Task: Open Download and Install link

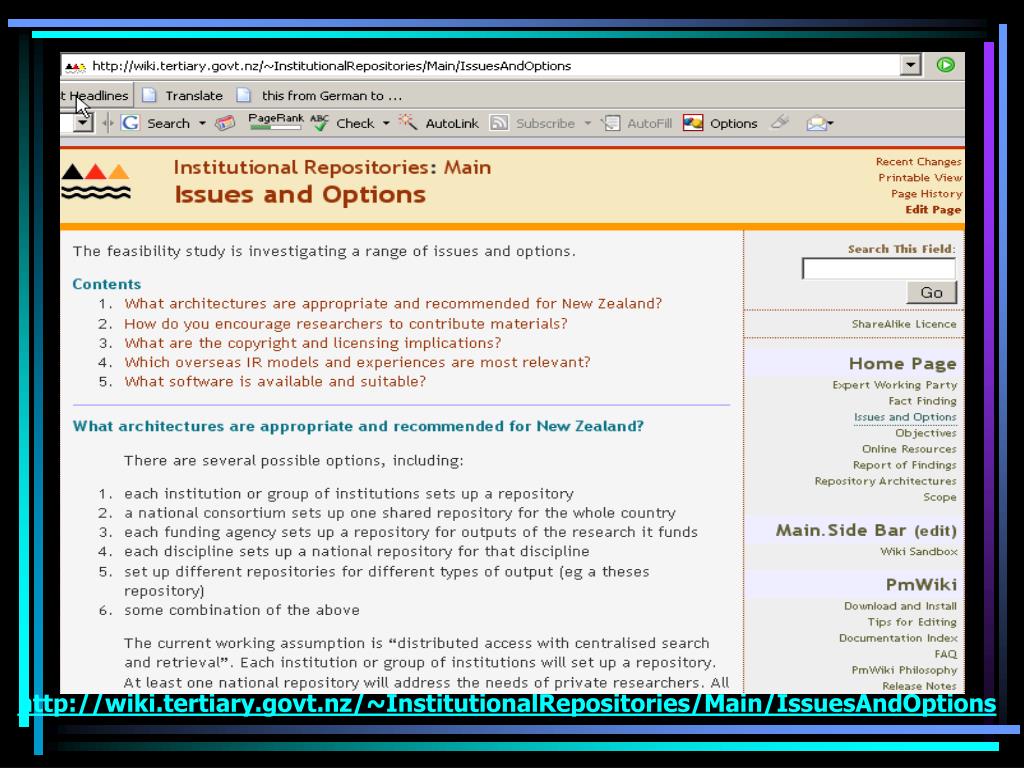Action: (900, 606)
